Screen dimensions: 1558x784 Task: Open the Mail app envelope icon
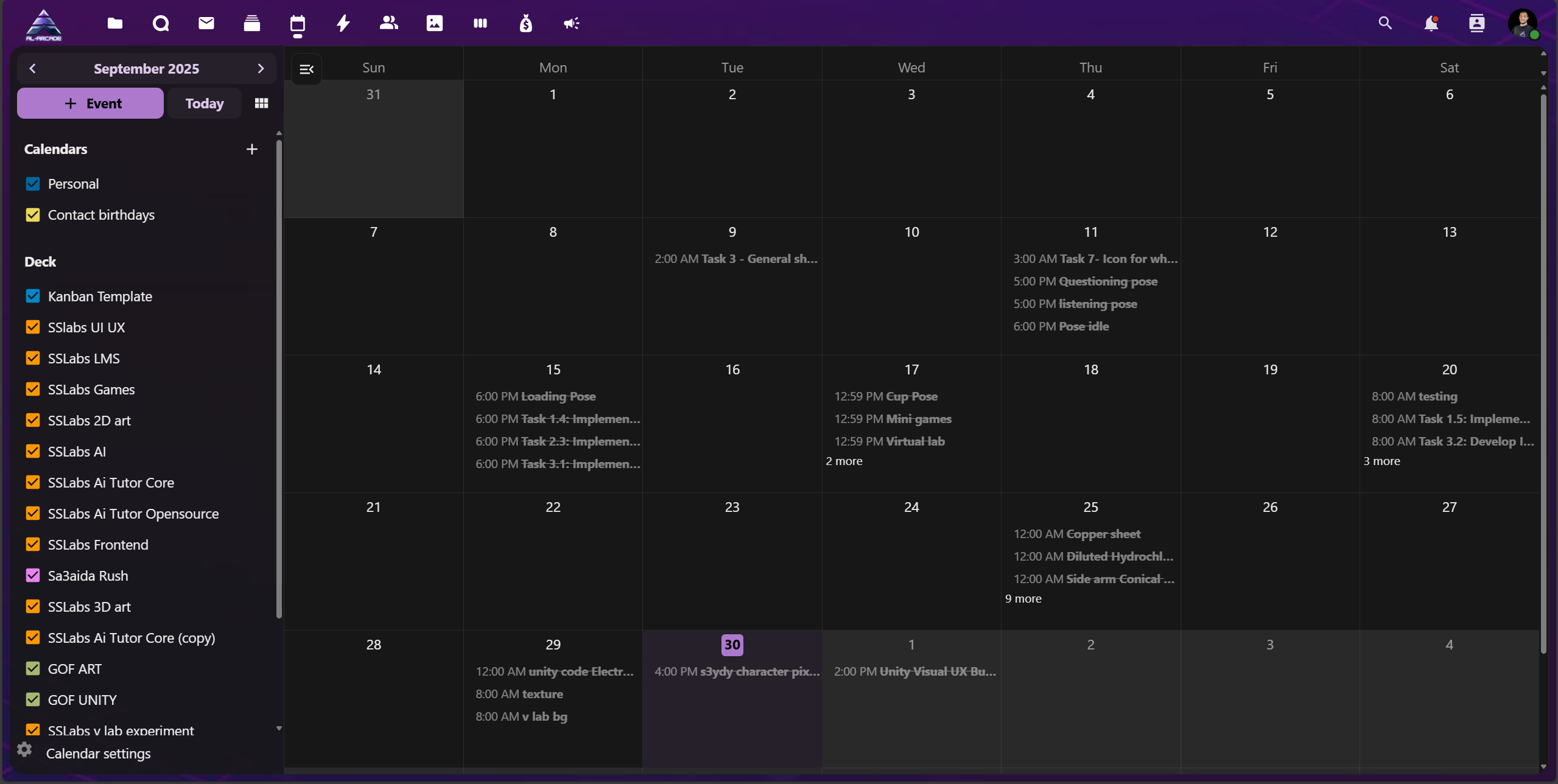(206, 23)
